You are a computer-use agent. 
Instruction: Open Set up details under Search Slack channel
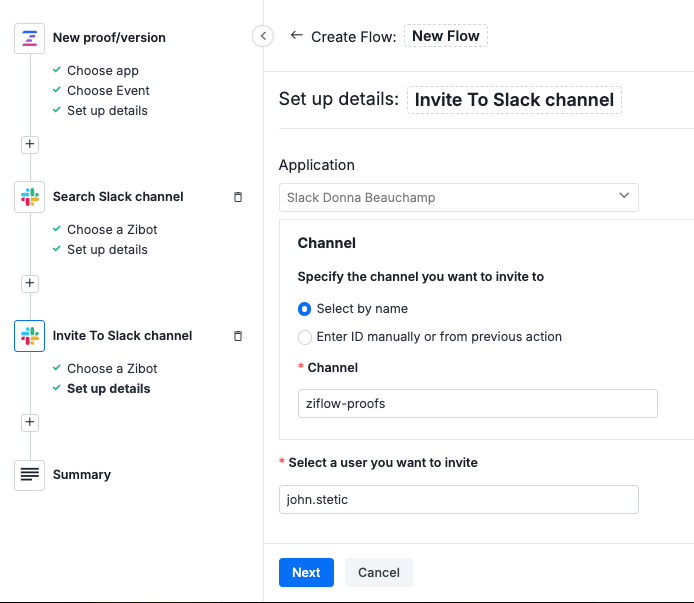tap(107, 250)
